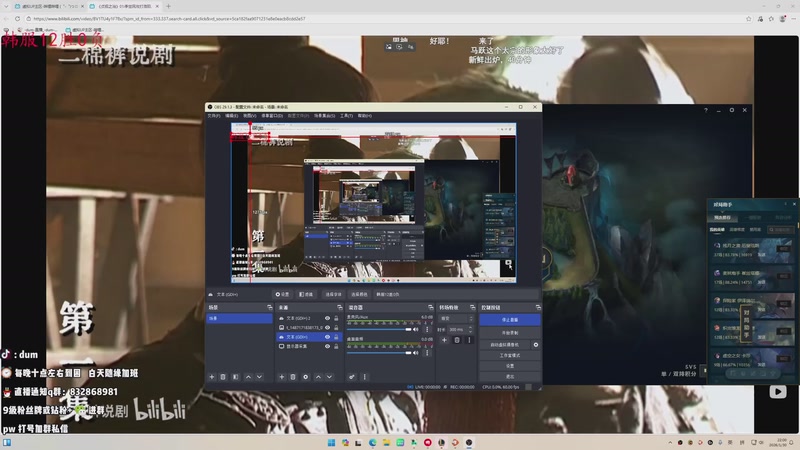
Task: Lock the selected 文本 (GDI+) source
Action: pyautogui.click(x=337, y=337)
